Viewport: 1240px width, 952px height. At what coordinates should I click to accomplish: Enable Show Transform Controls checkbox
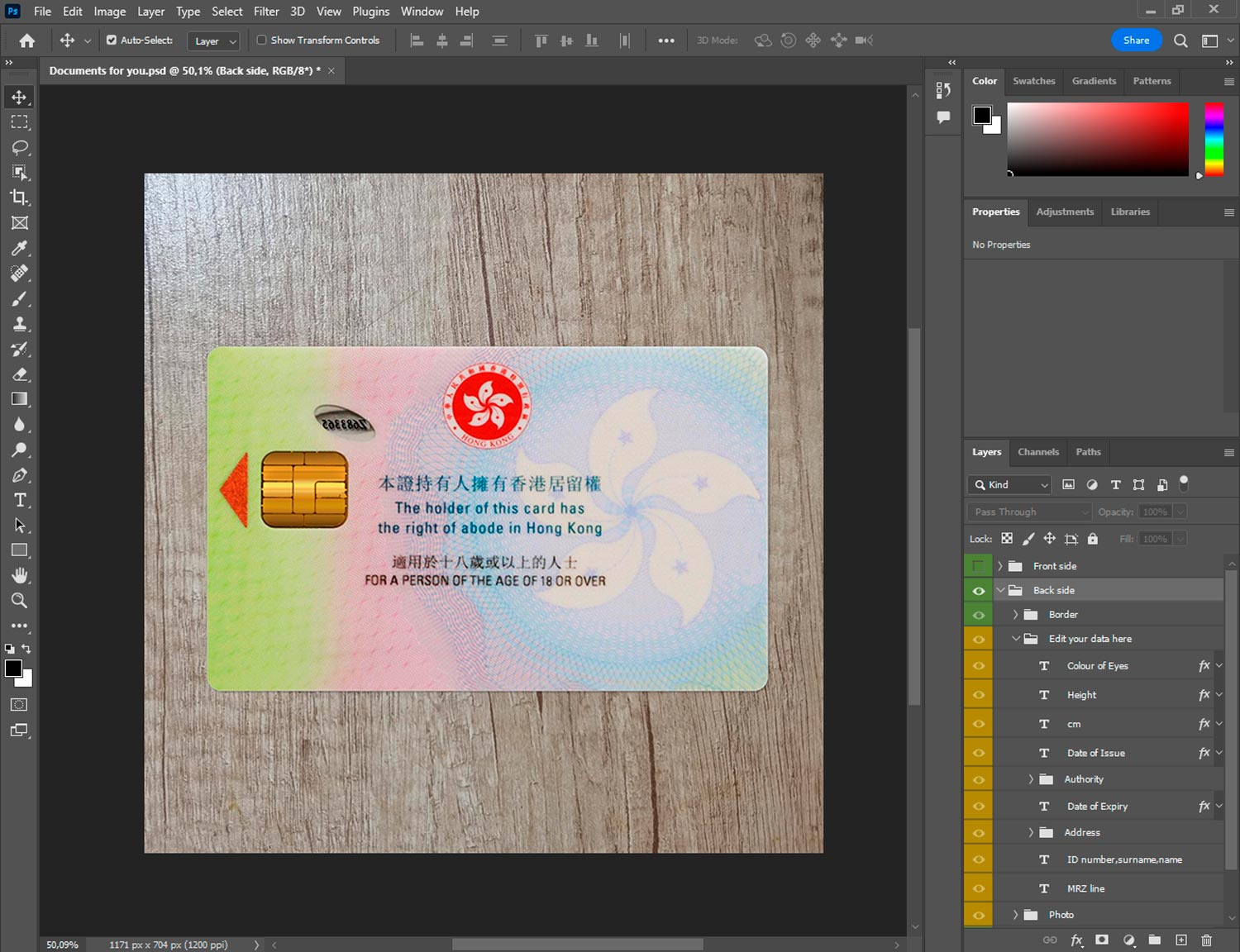point(261,40)
